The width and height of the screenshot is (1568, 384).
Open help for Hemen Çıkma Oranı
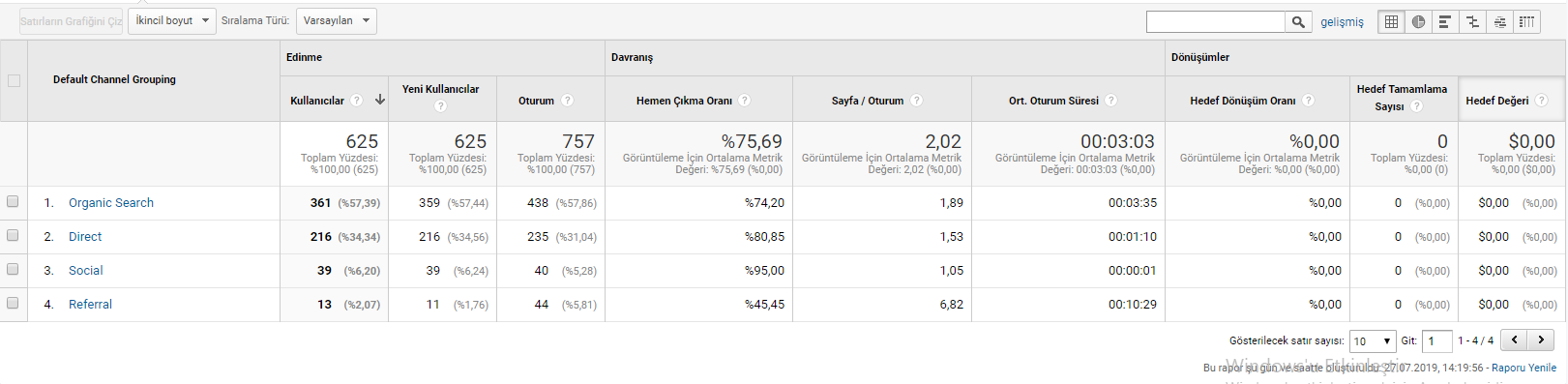coord(745,101)
